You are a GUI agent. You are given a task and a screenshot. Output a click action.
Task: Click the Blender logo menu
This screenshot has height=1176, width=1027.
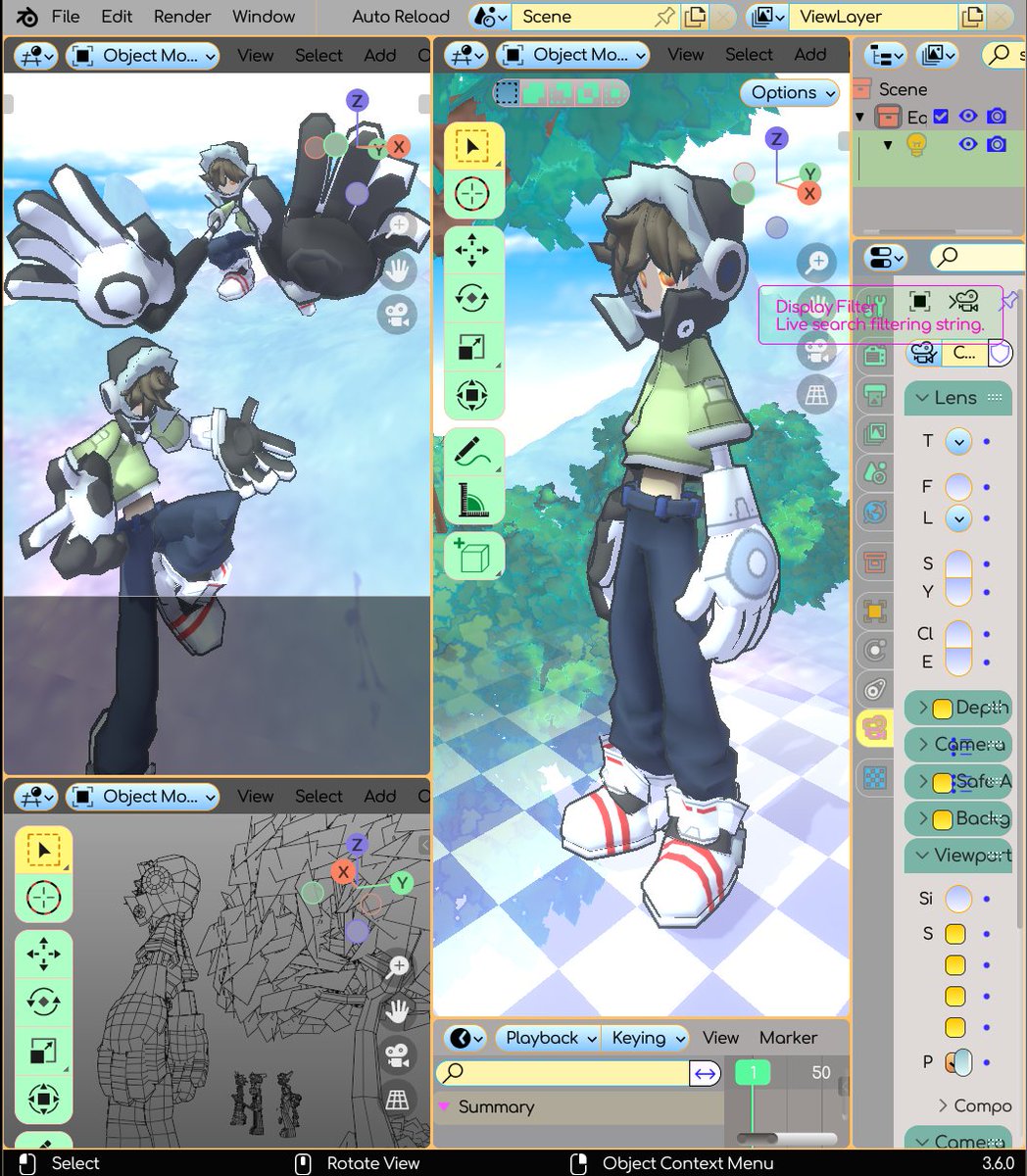(x=26, y=17)
